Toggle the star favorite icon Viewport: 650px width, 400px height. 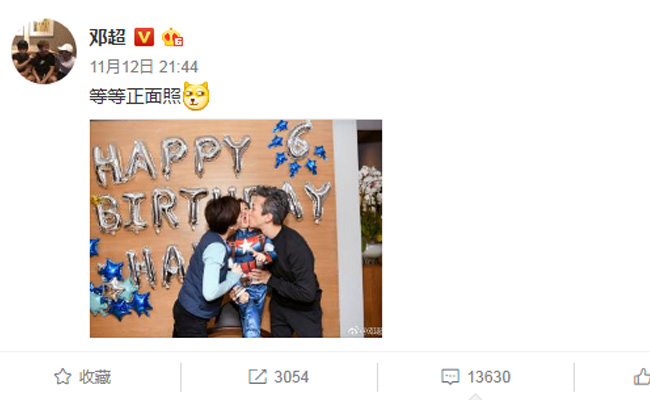pyautogui.click(x=63, y=377)
